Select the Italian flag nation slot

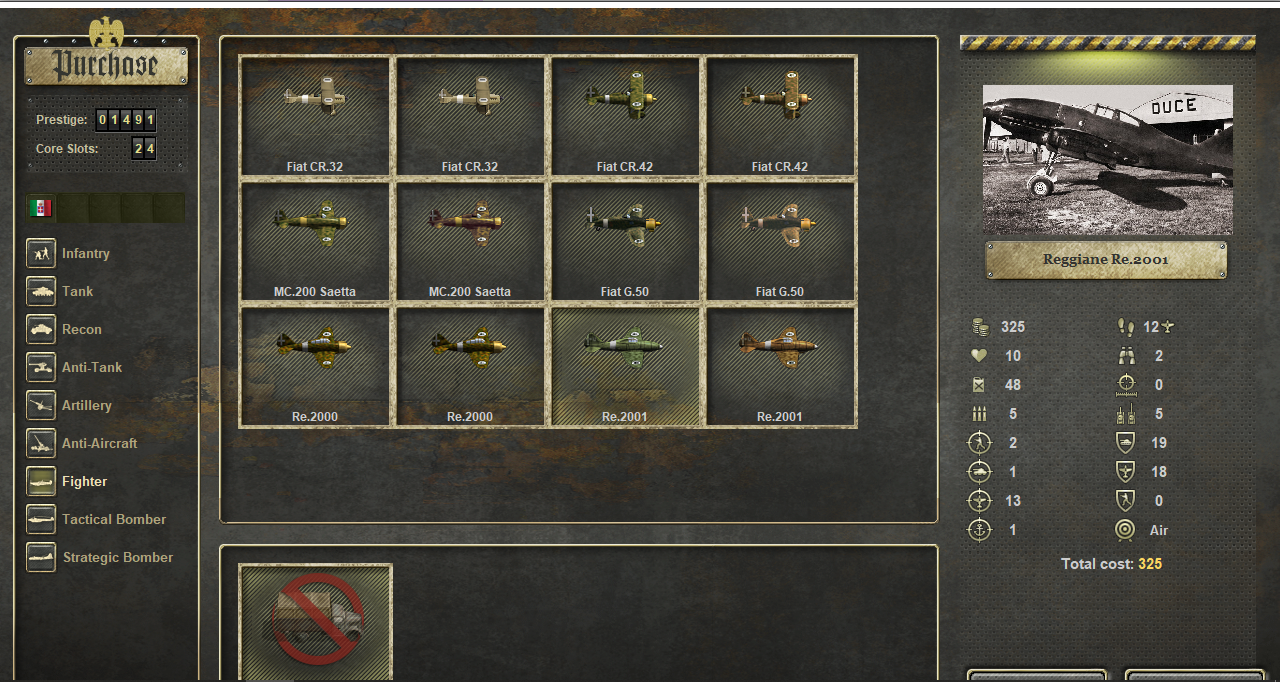pos(40,208)
